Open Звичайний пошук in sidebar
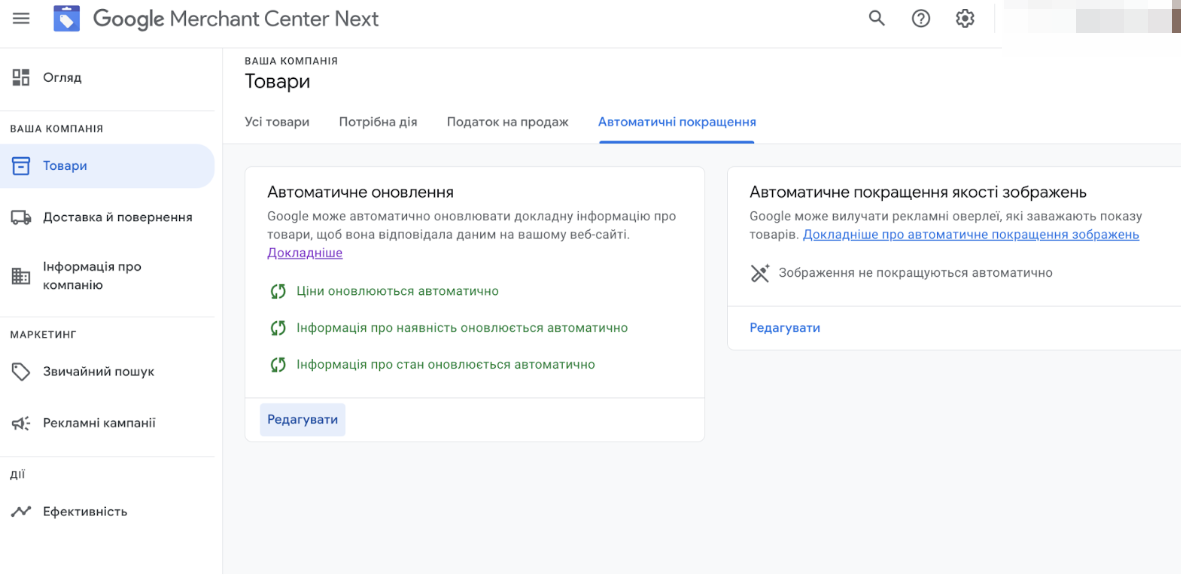 tap(99, 372)
